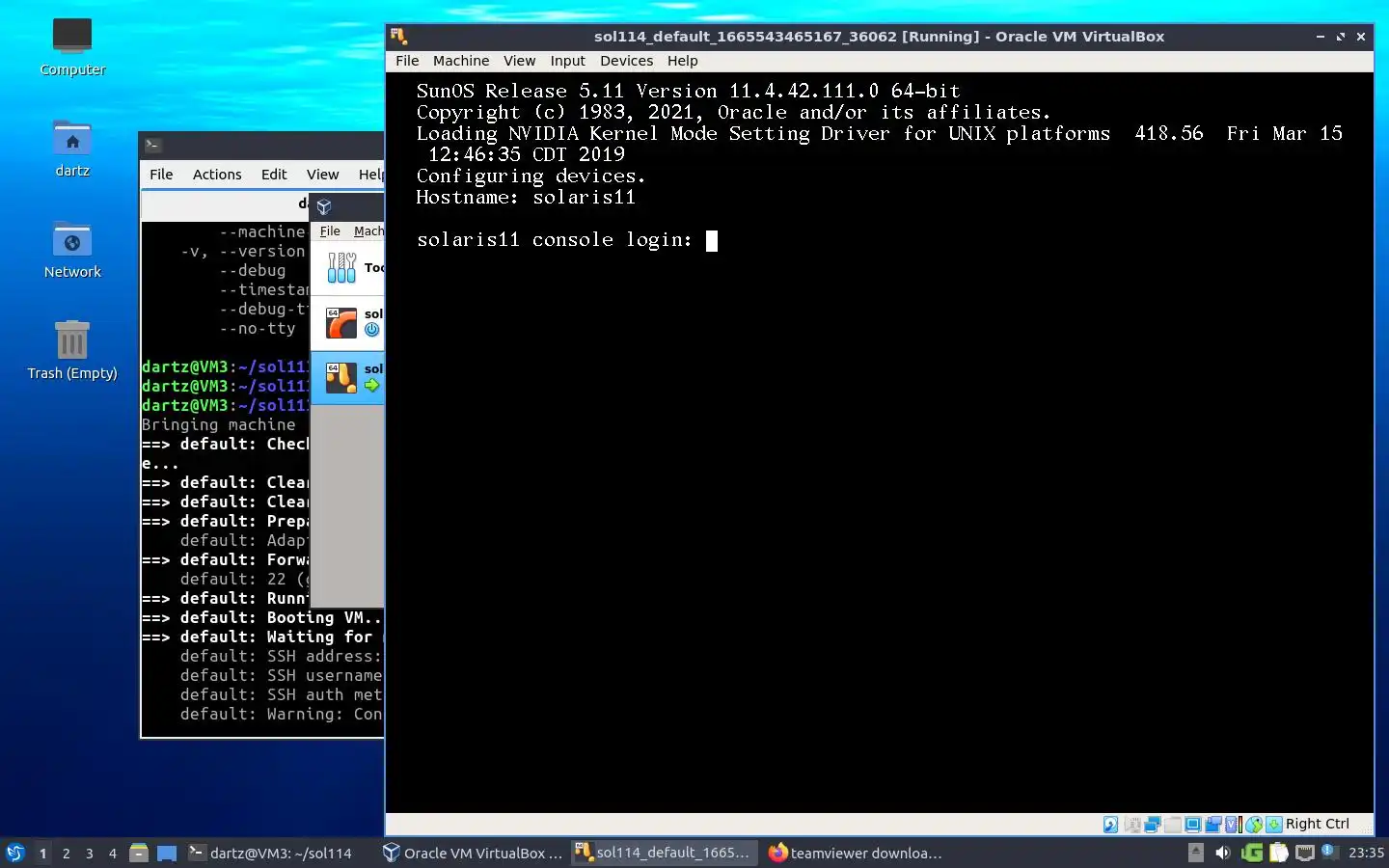The image size is (1389, 868).
Task: Open the application launcher menu icon
Action: pos(14,853)
